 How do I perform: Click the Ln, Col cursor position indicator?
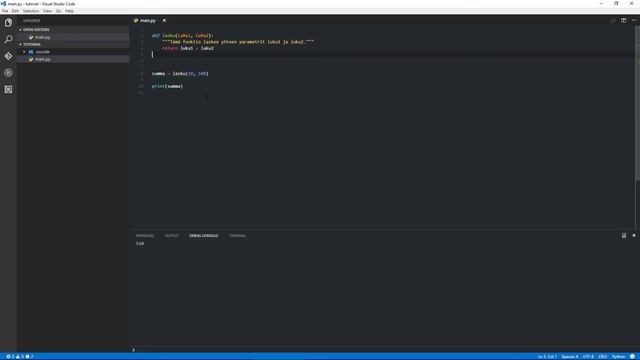pos(547,357)
